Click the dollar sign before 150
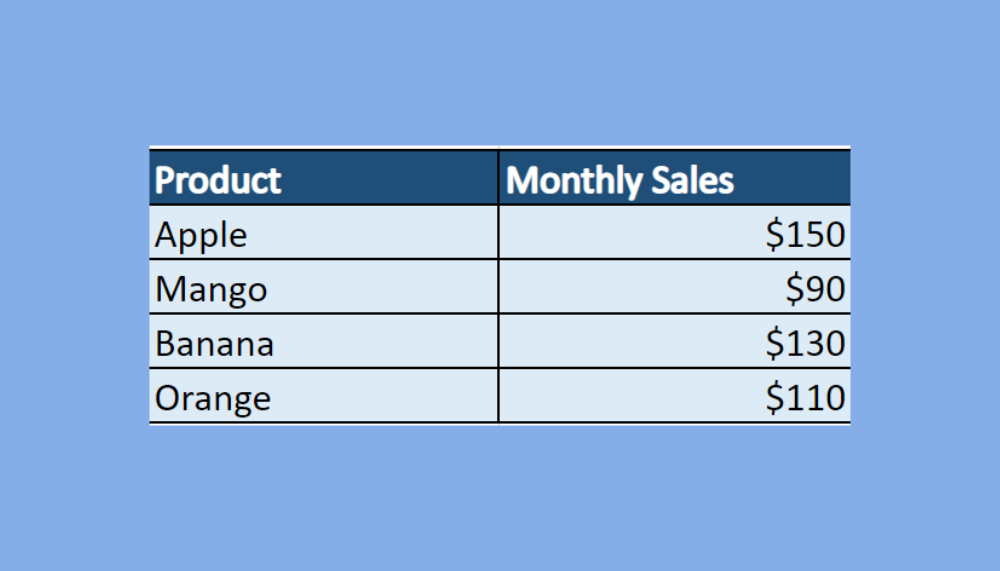Screen dimensions: 1000x571 click(x=775, y=235)
